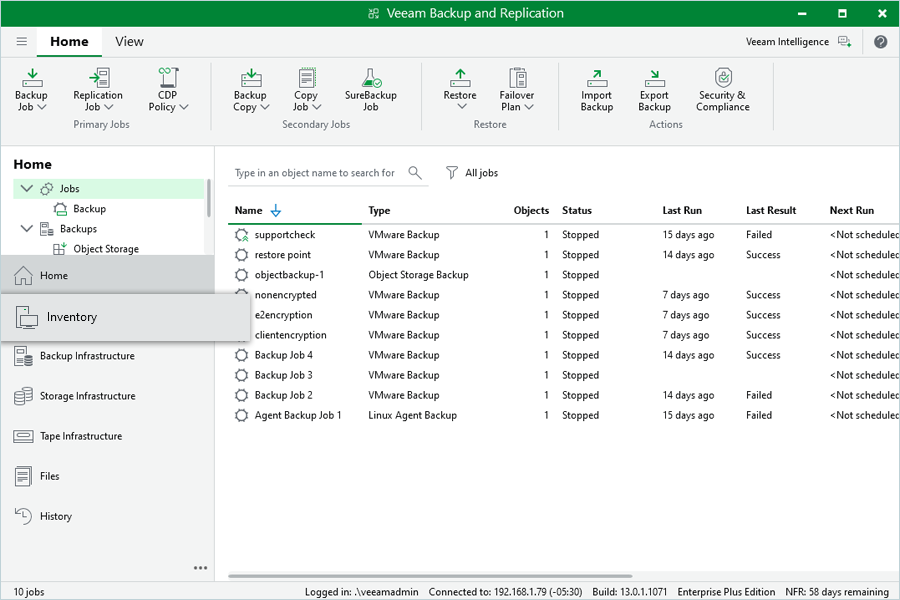Click the All jobs filter
This screenshot has height=600, width=900.
click(472, 173)
